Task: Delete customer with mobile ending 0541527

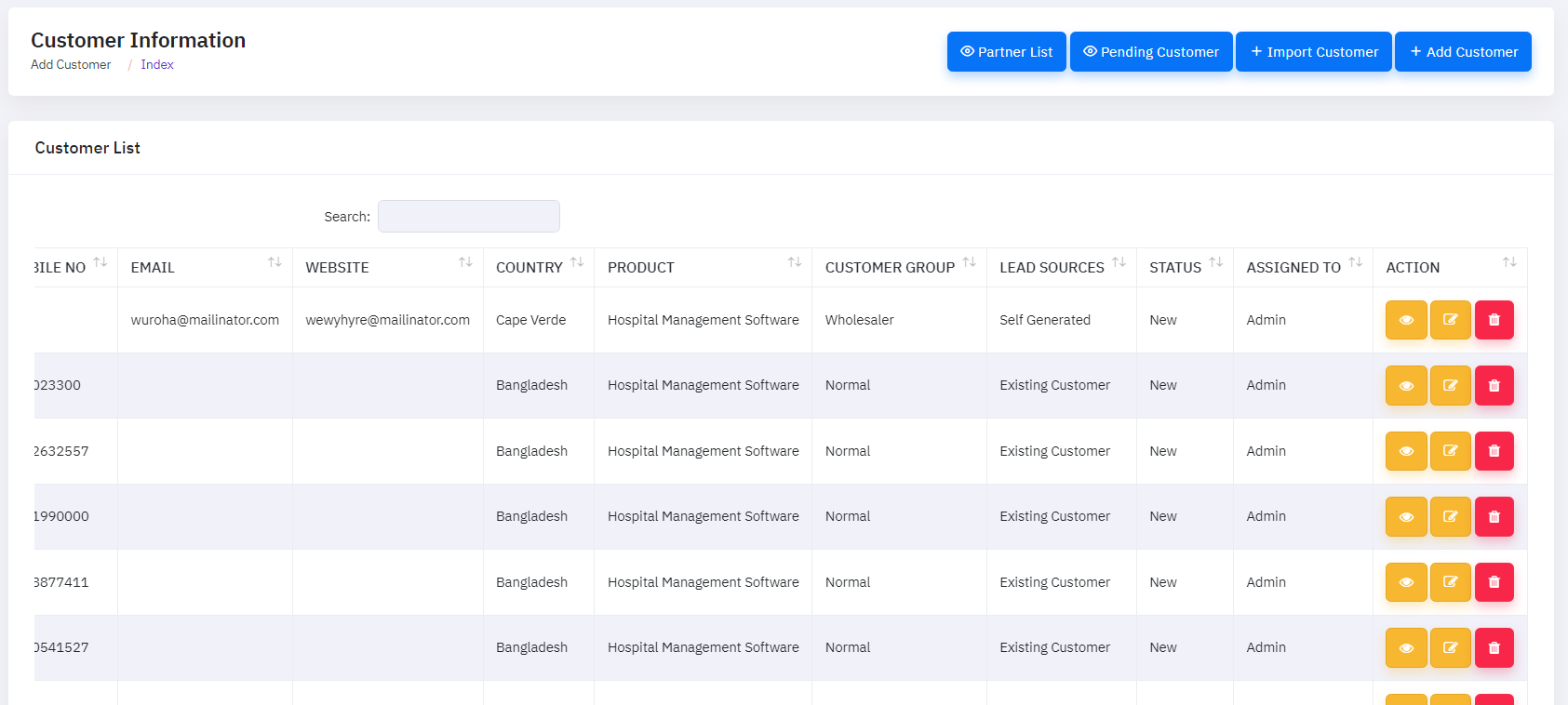Action: click(x=1494, y=648)
